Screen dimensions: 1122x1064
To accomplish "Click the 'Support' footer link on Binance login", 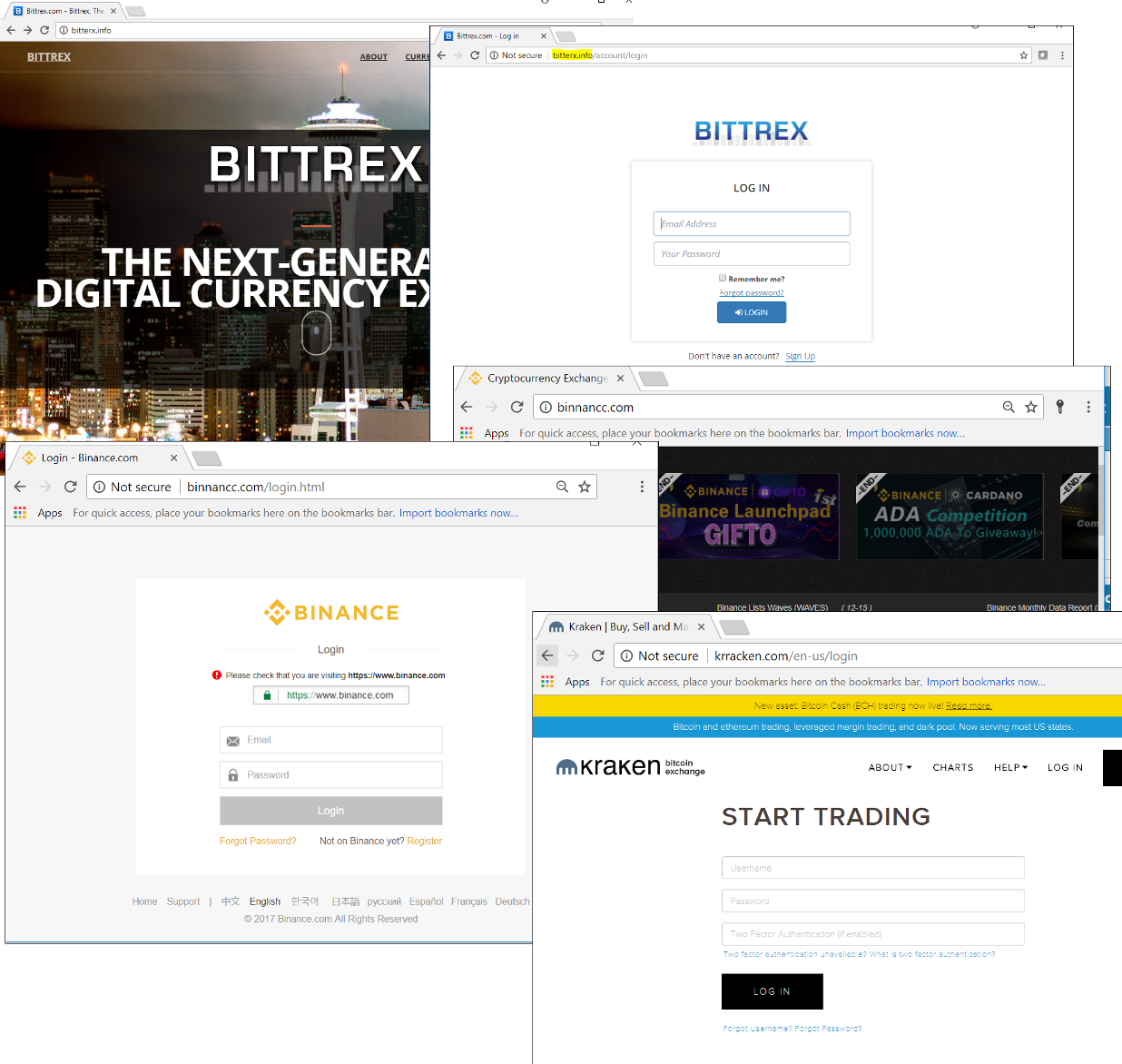I will coord(183,901).
